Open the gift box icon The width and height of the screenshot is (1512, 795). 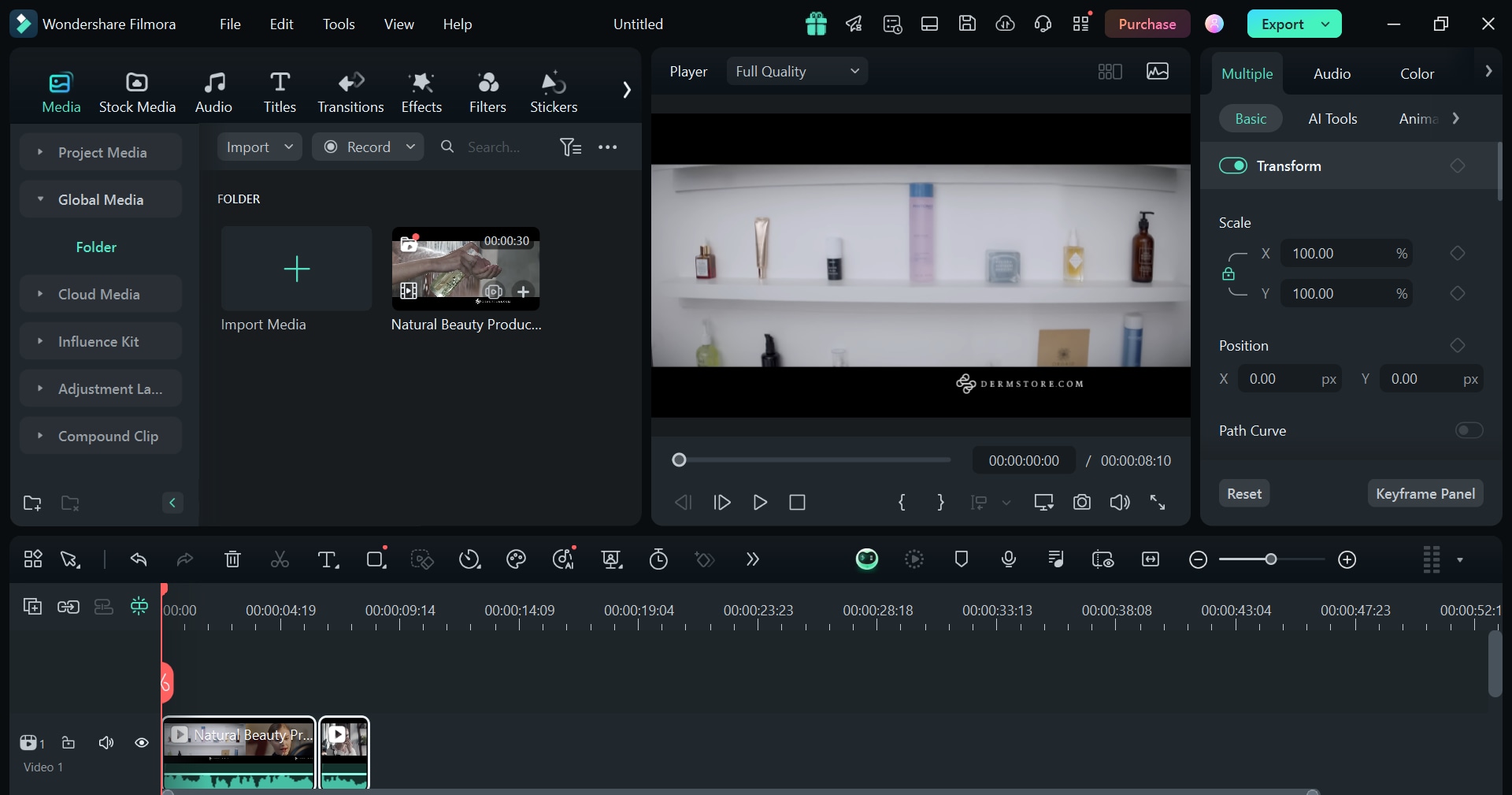point(816,24)
